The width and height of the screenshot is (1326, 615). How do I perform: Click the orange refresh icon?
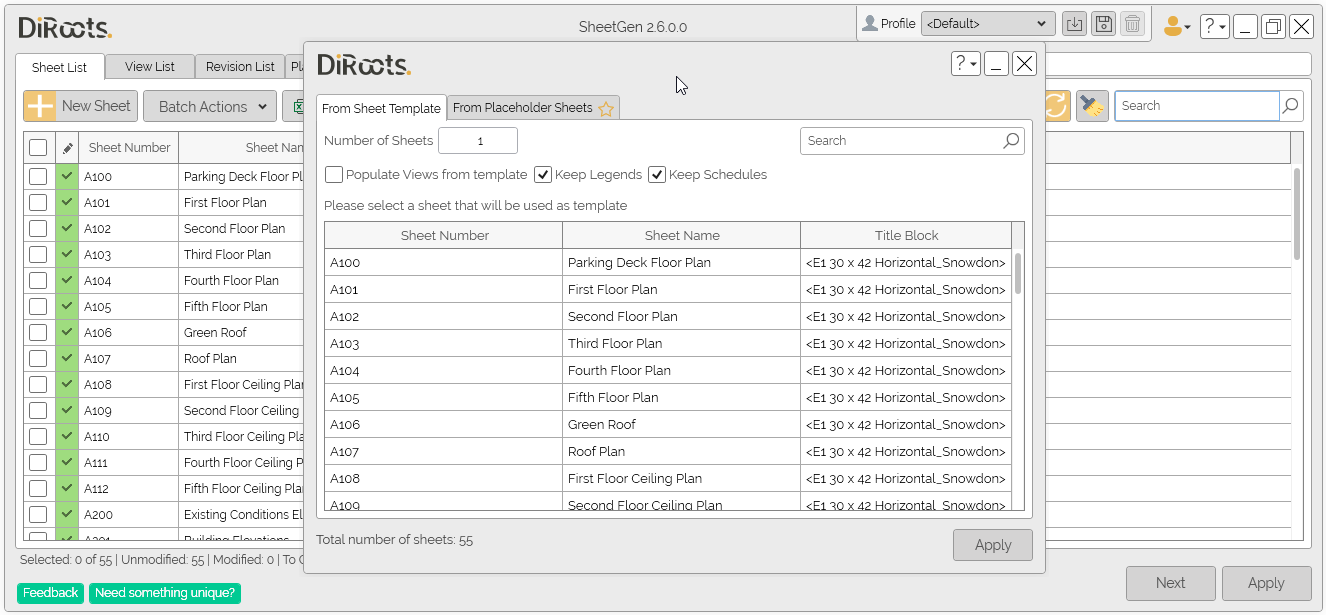pyautogui.click(x=1056, y=106)
